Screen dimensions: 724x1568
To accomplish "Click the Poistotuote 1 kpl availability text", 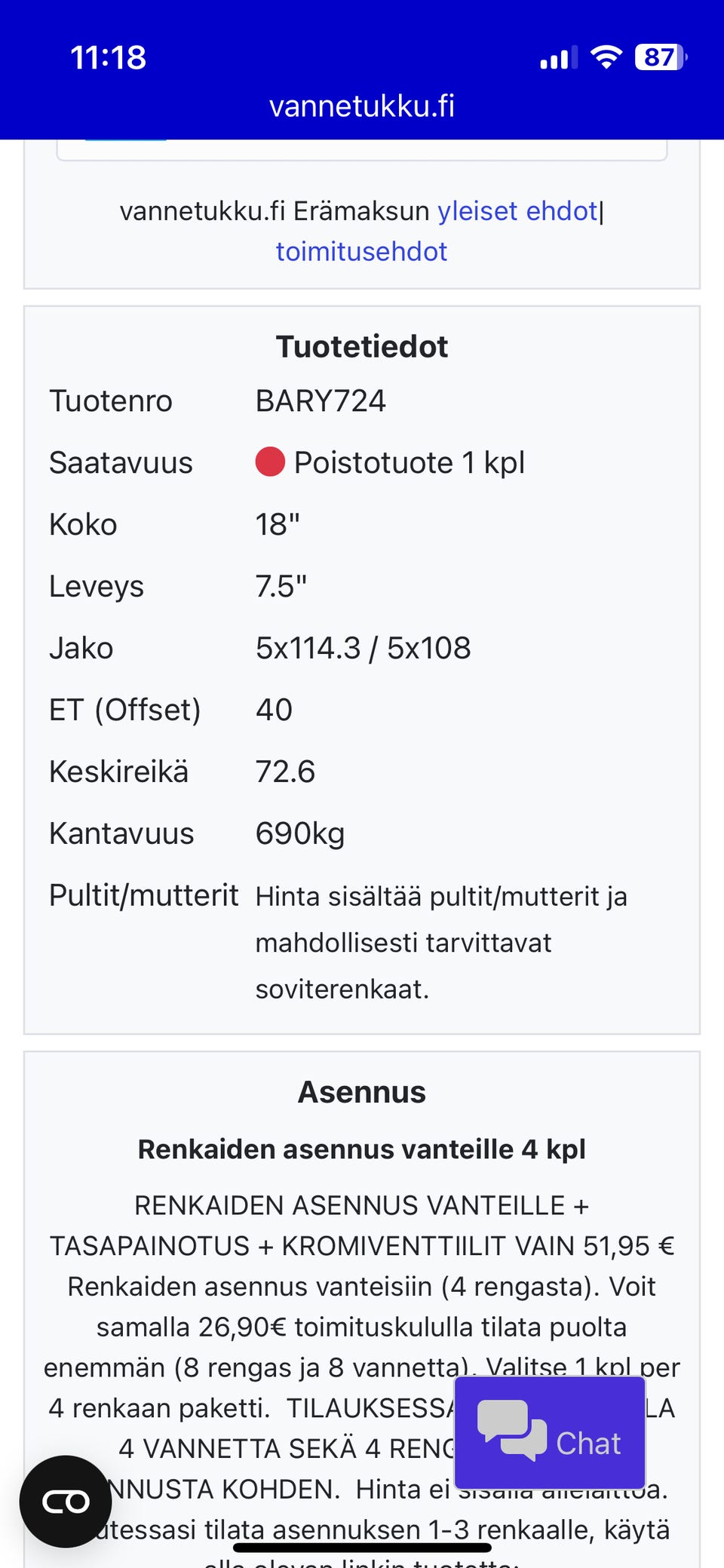I will pyautogui.click(x=409, y=462).
